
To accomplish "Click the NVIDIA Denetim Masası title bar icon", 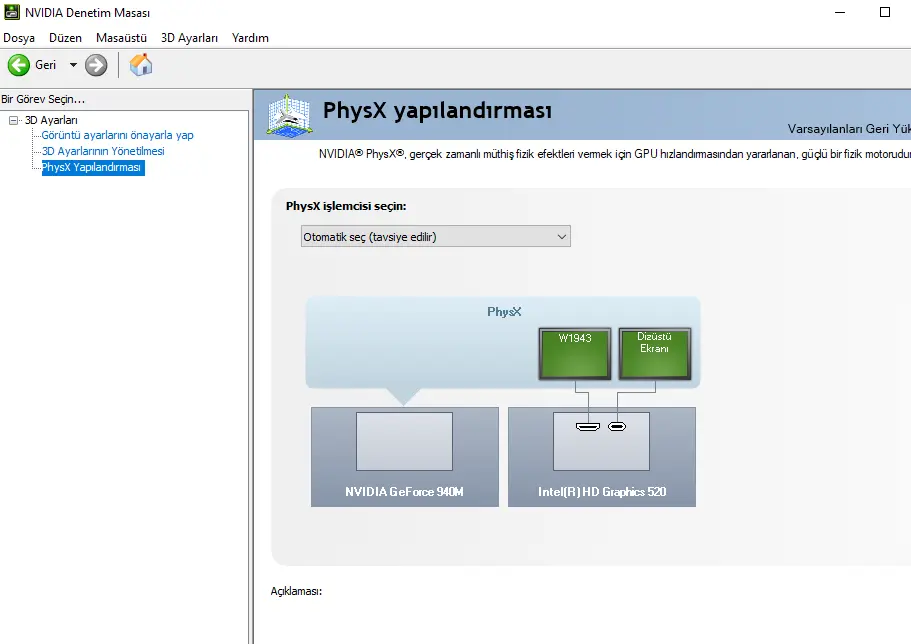I will [12, 12].
